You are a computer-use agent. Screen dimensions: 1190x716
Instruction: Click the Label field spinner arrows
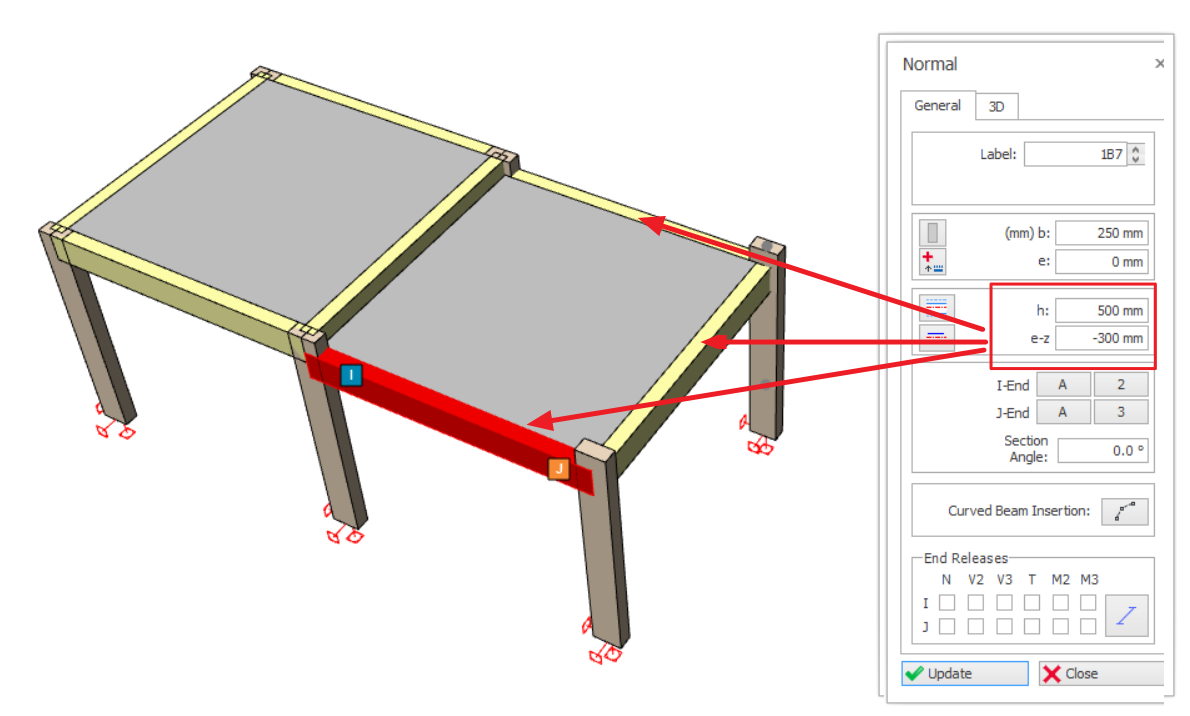[x=1136, y=155]
